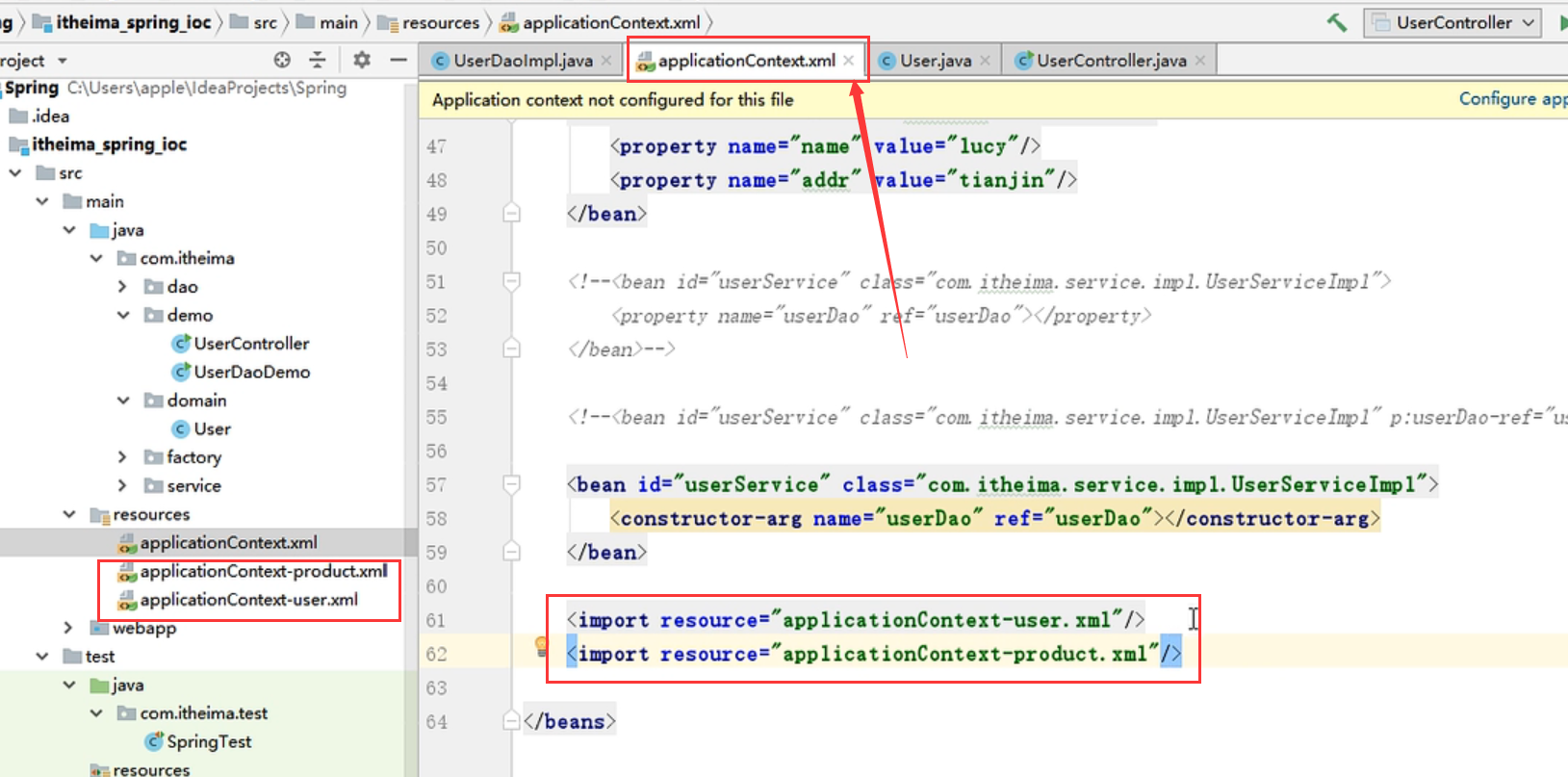Hide the Project tool window with the minimize icon

click(398, 60)
